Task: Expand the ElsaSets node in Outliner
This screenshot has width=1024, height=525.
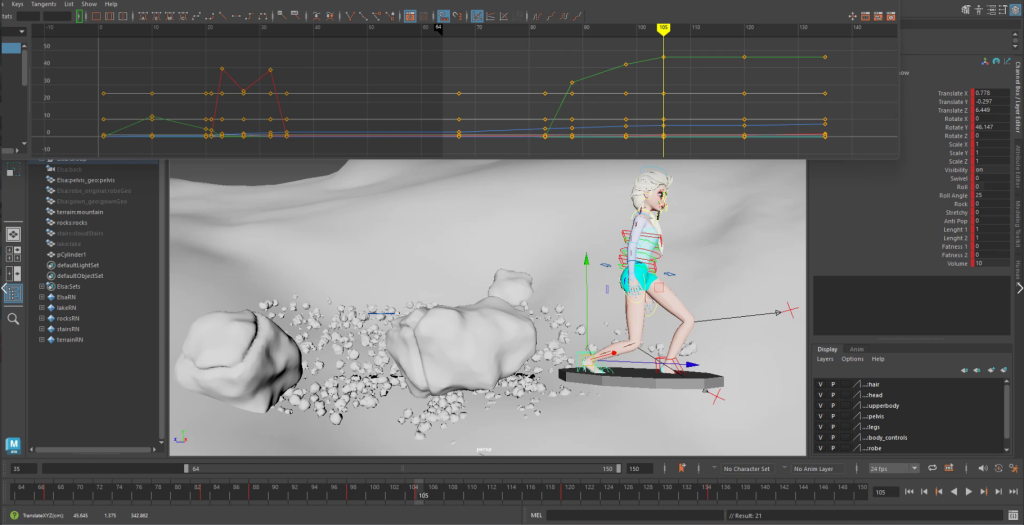Action: [x=42, y=286]
